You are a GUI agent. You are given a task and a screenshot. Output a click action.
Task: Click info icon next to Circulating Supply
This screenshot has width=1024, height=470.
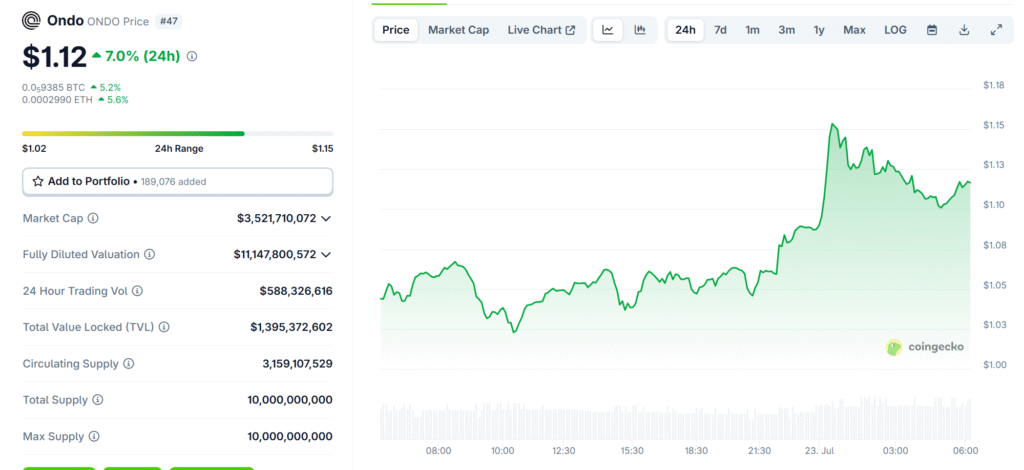(x=129, y=364)
